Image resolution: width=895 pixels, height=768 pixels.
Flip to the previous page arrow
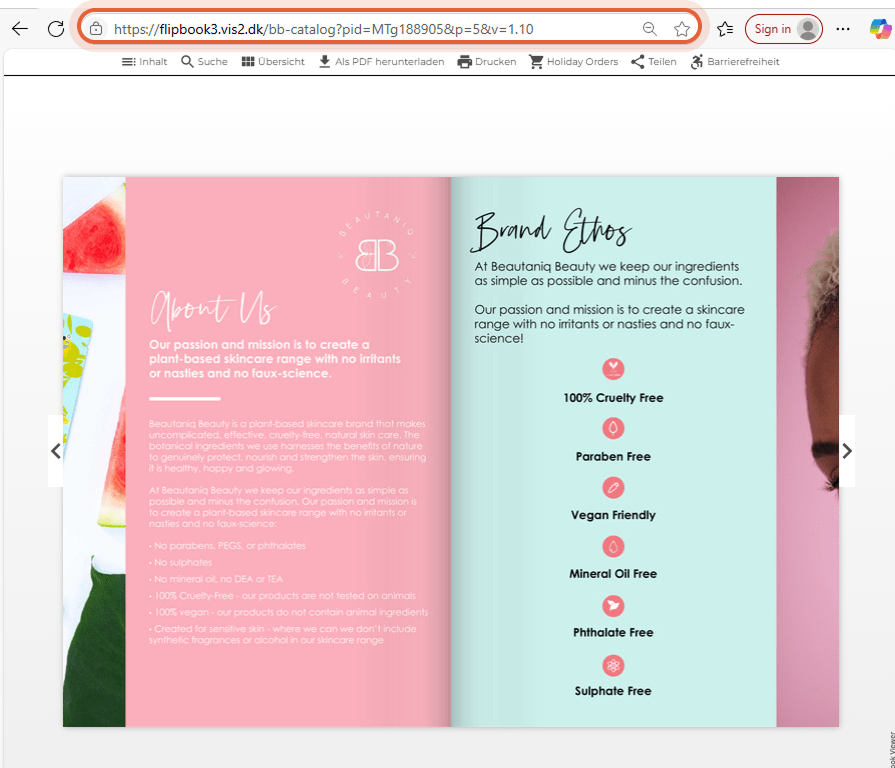click(x=55, y=451)
